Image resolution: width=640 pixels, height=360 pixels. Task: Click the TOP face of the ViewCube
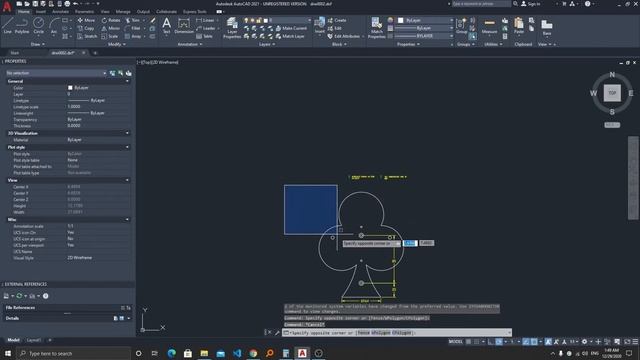coord(612,93)
